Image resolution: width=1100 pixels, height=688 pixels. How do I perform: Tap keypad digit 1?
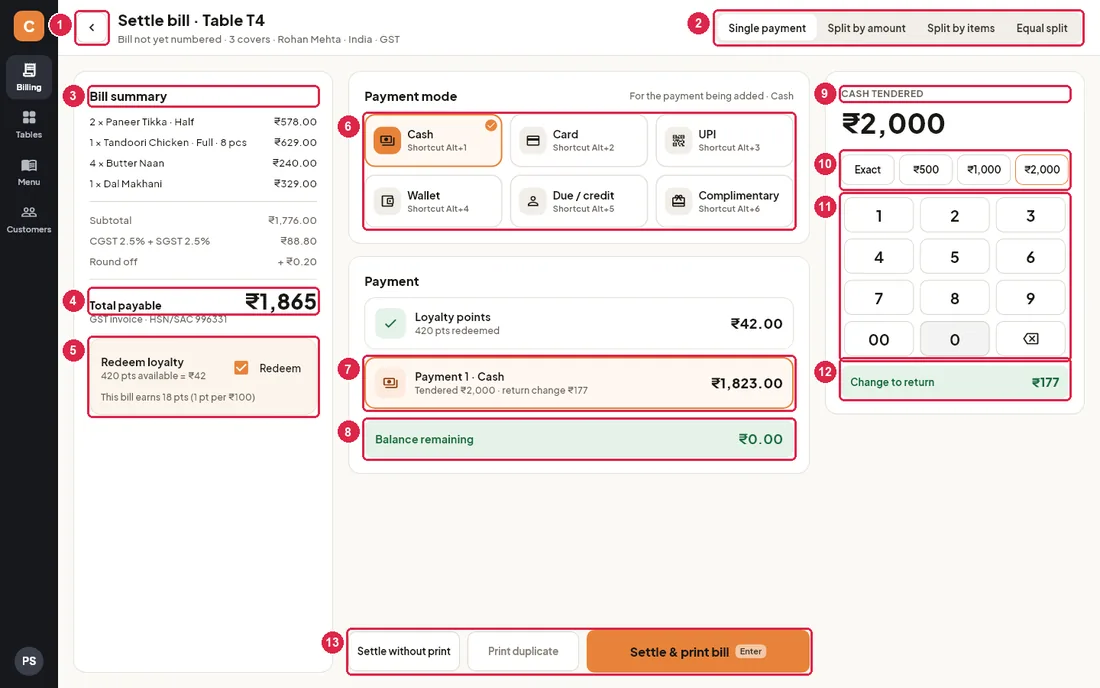(879, 216)
